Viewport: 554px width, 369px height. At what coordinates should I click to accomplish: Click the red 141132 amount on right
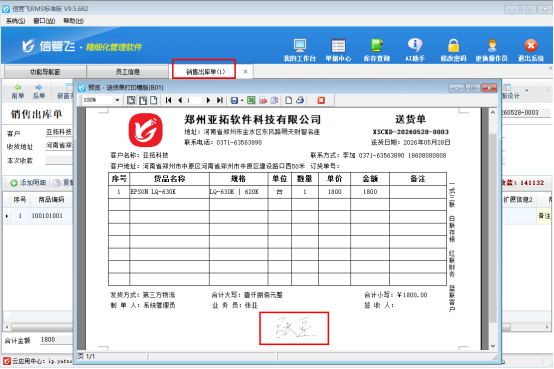(532, 183)
